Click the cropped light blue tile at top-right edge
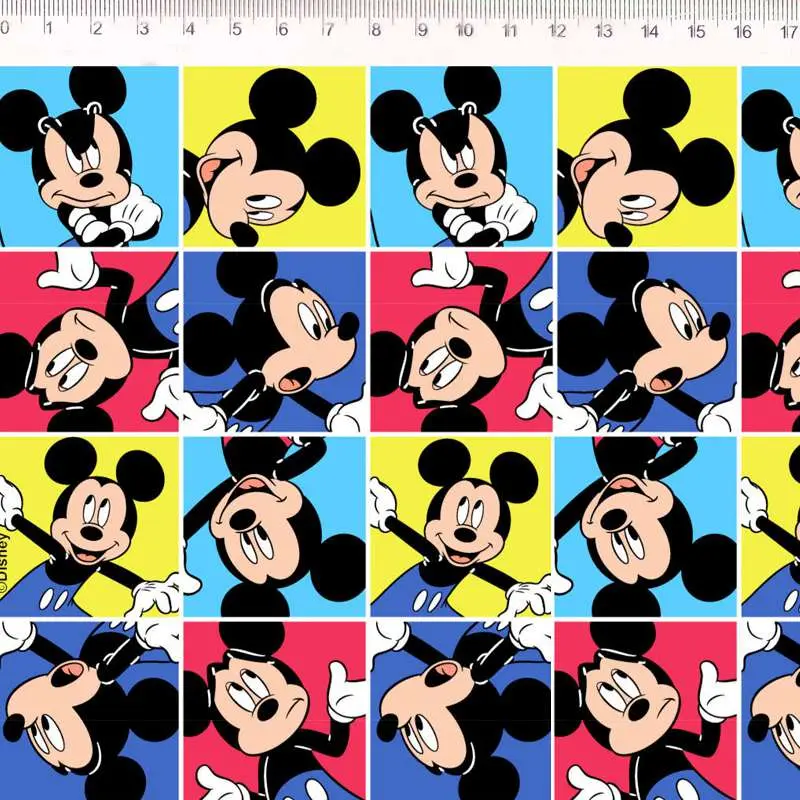 point(771,156)
